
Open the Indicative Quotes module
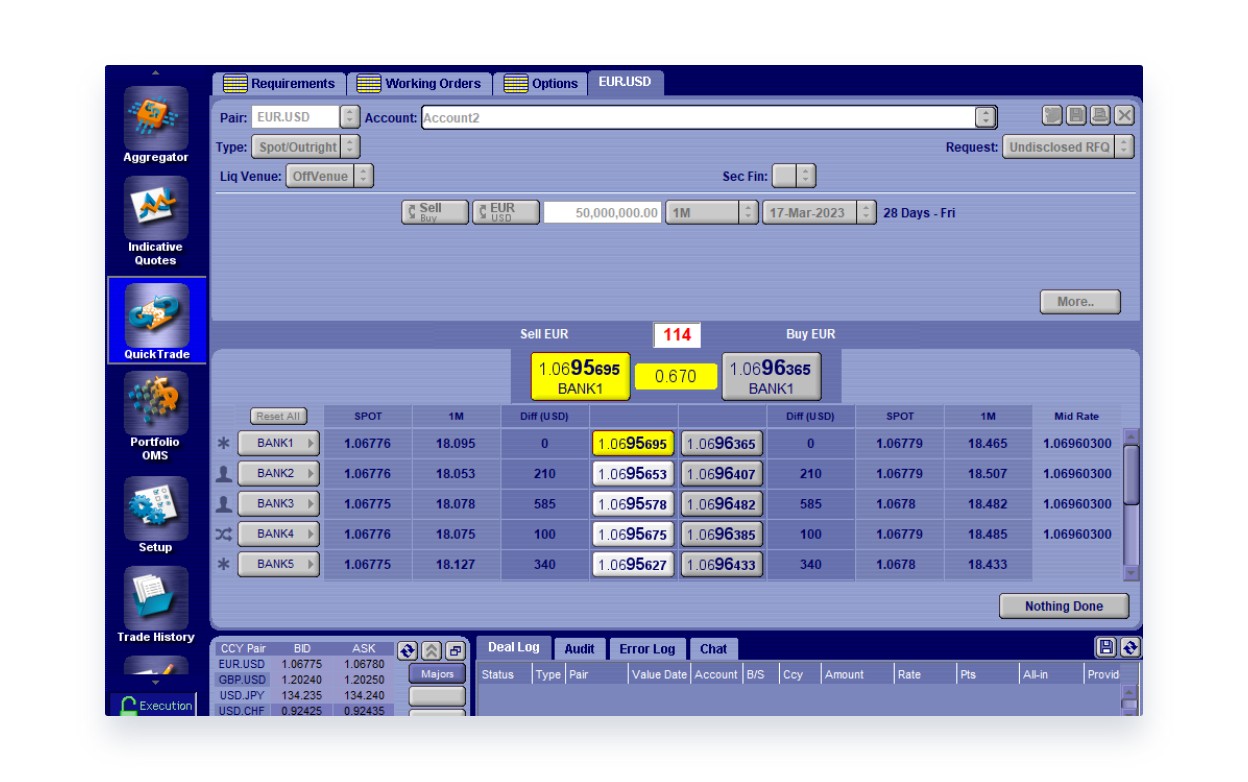pos(156,222)
